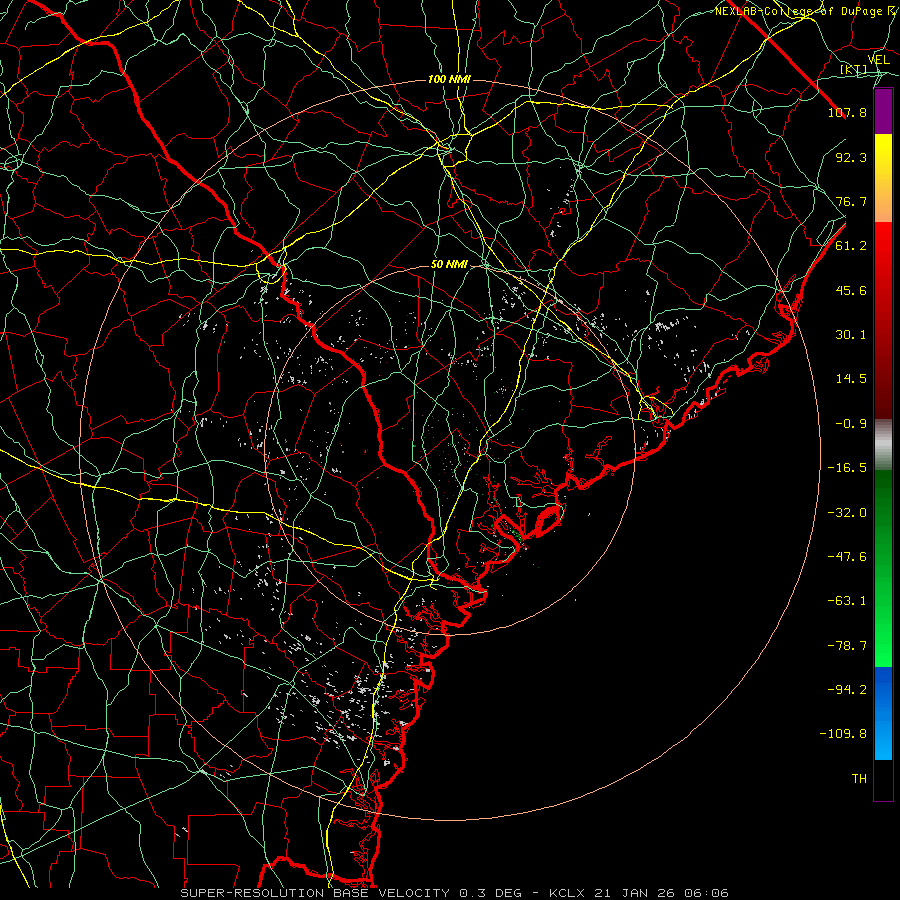
Task: Click "0.3 DEG" elevation in the caption
Action: point(490,893)
